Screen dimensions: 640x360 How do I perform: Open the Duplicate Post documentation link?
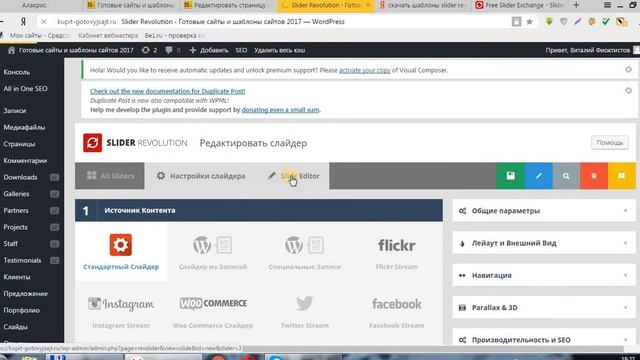coord(167,91)
